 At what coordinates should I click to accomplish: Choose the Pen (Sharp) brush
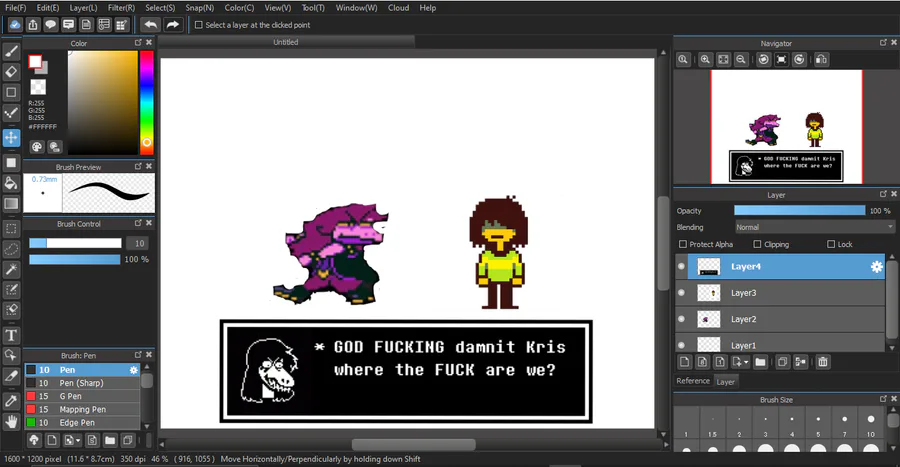pos(82,383)
